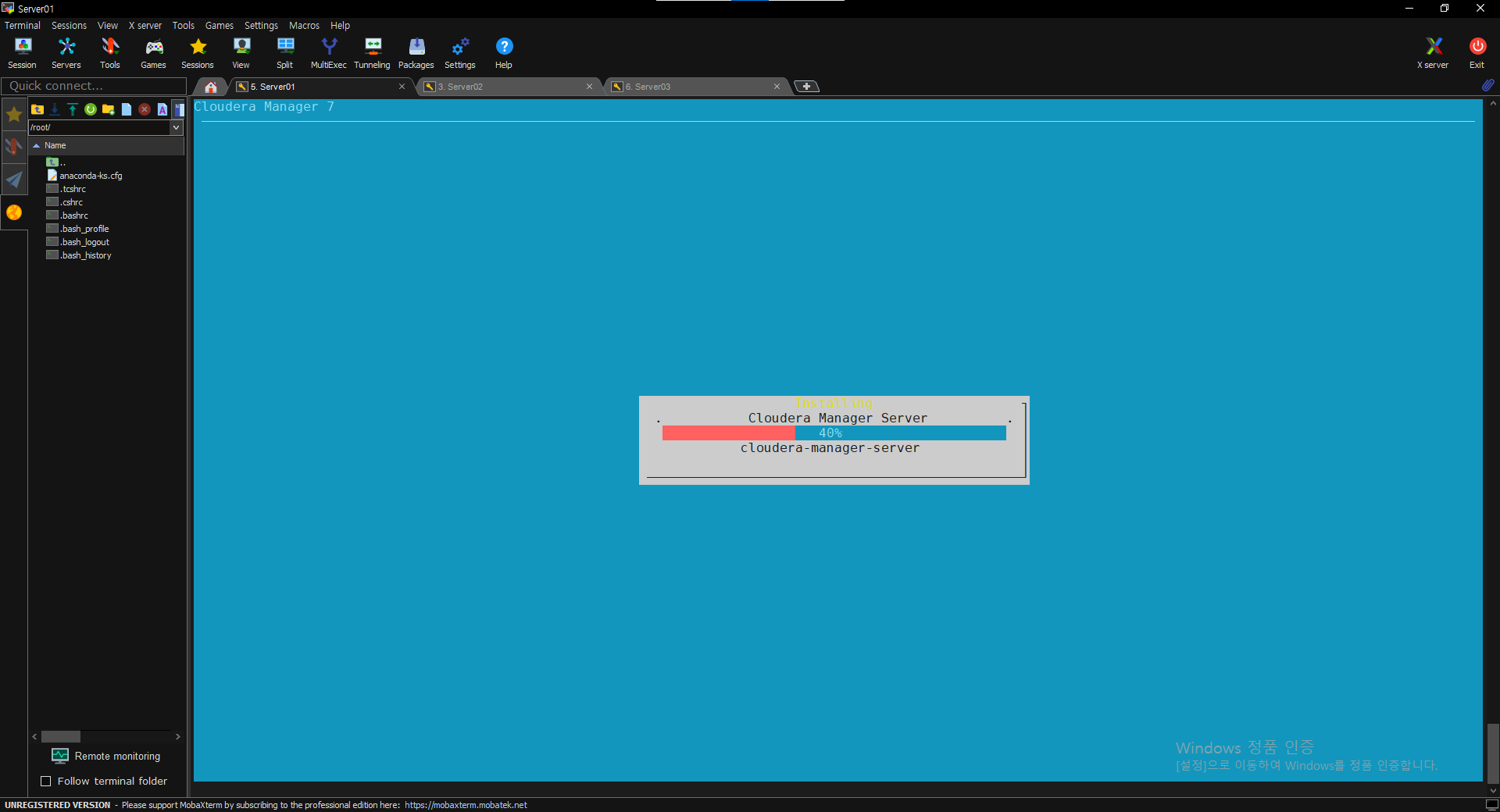Screen dimensions: 1500x812
Task: Click the '..' parent directory entry
Action: pyautogui.click(x=56, y=162)
